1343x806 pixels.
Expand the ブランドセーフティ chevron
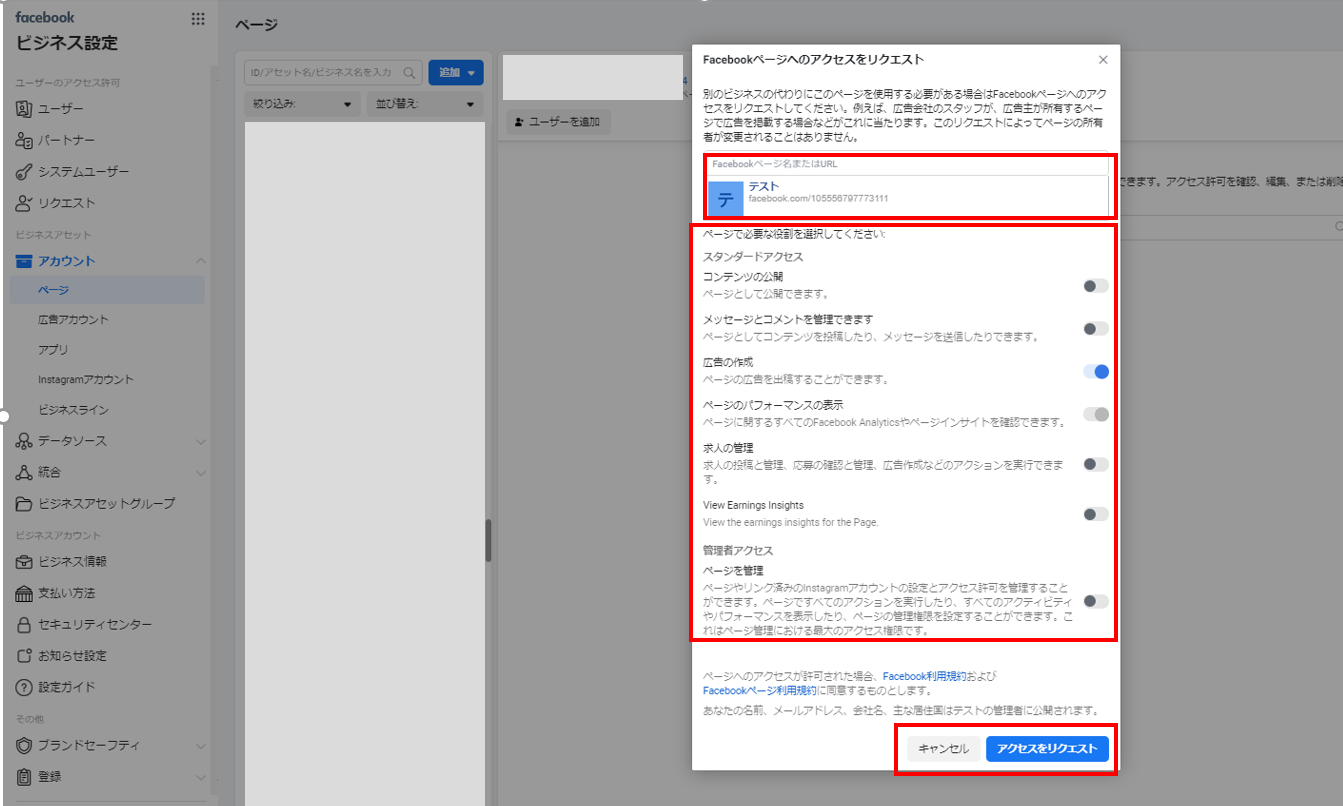point(200,745)
